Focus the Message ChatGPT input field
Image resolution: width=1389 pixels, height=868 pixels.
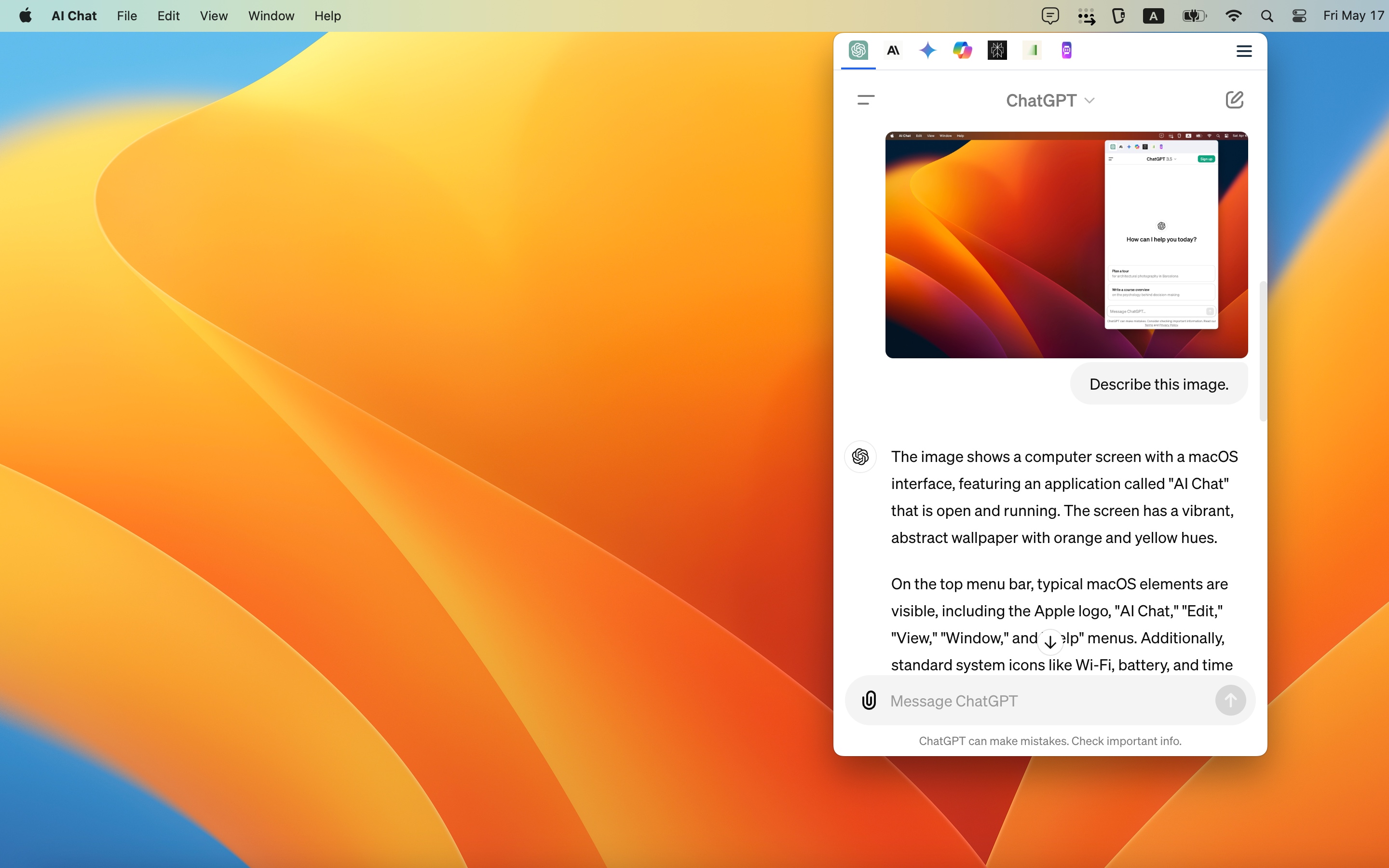(1048, 701)
